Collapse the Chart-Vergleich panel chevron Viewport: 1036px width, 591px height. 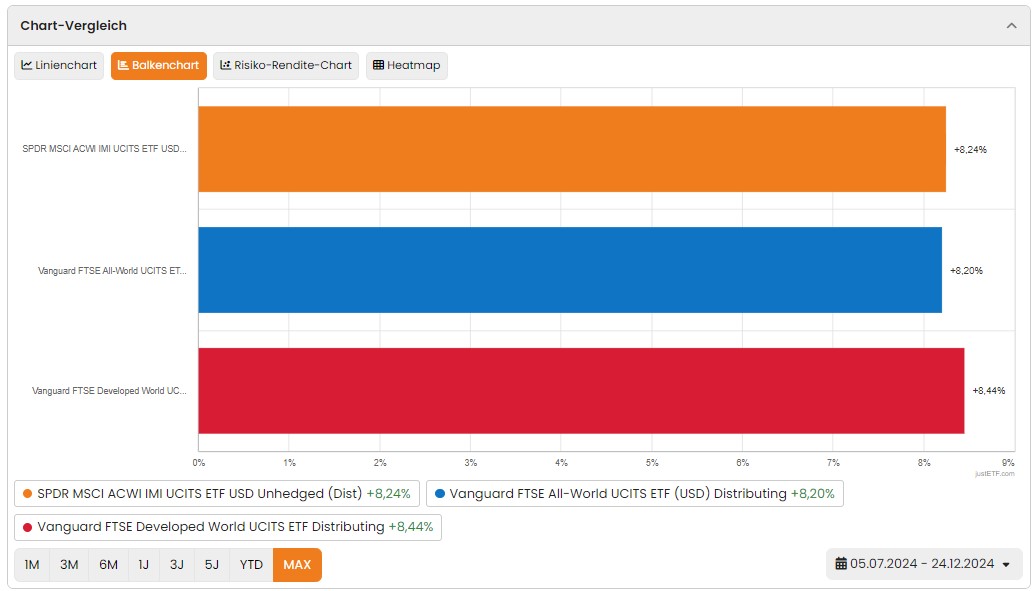click(x=1011, y=26)
